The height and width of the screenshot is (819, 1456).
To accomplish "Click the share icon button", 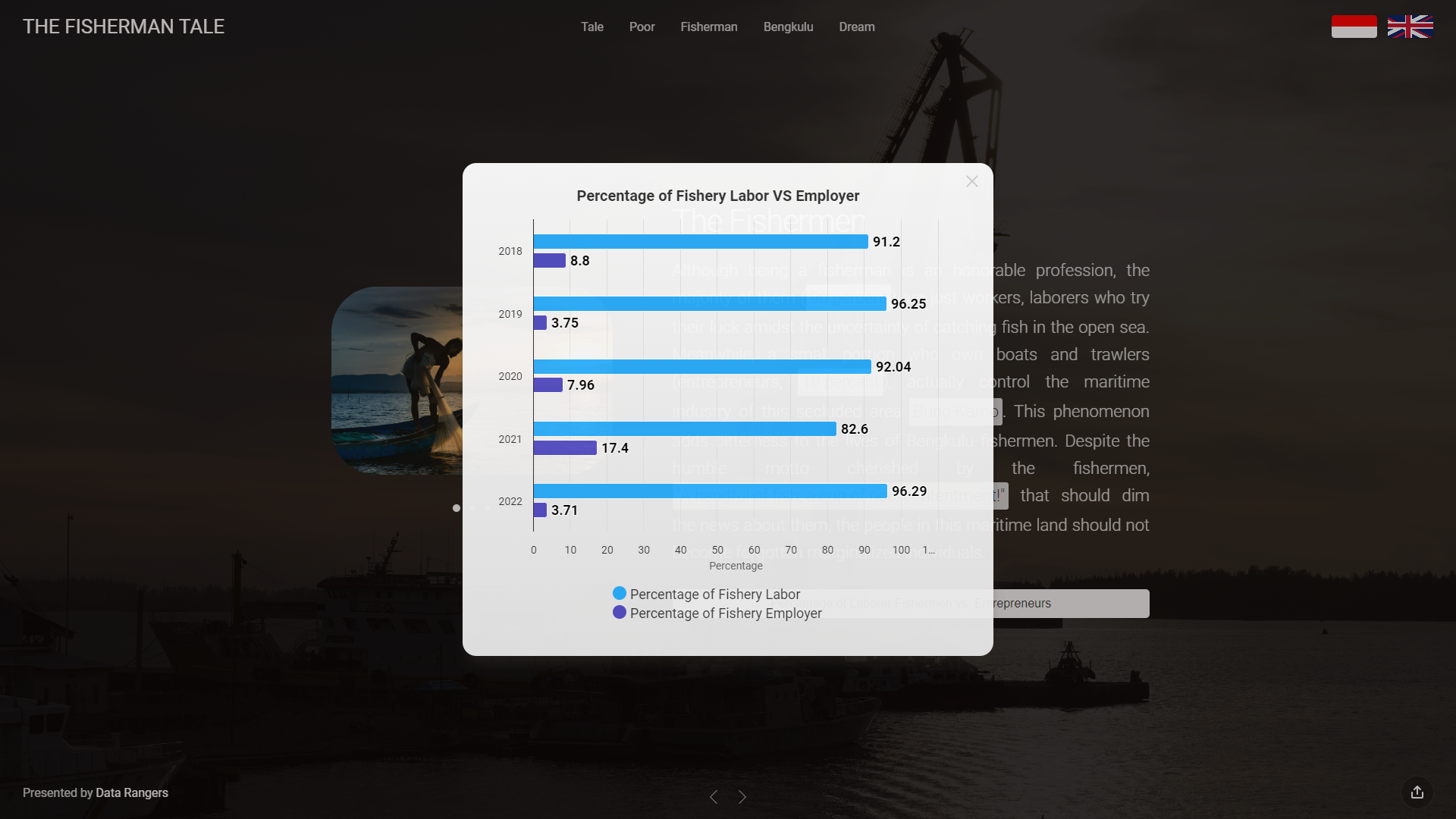I will [1417, 792].
